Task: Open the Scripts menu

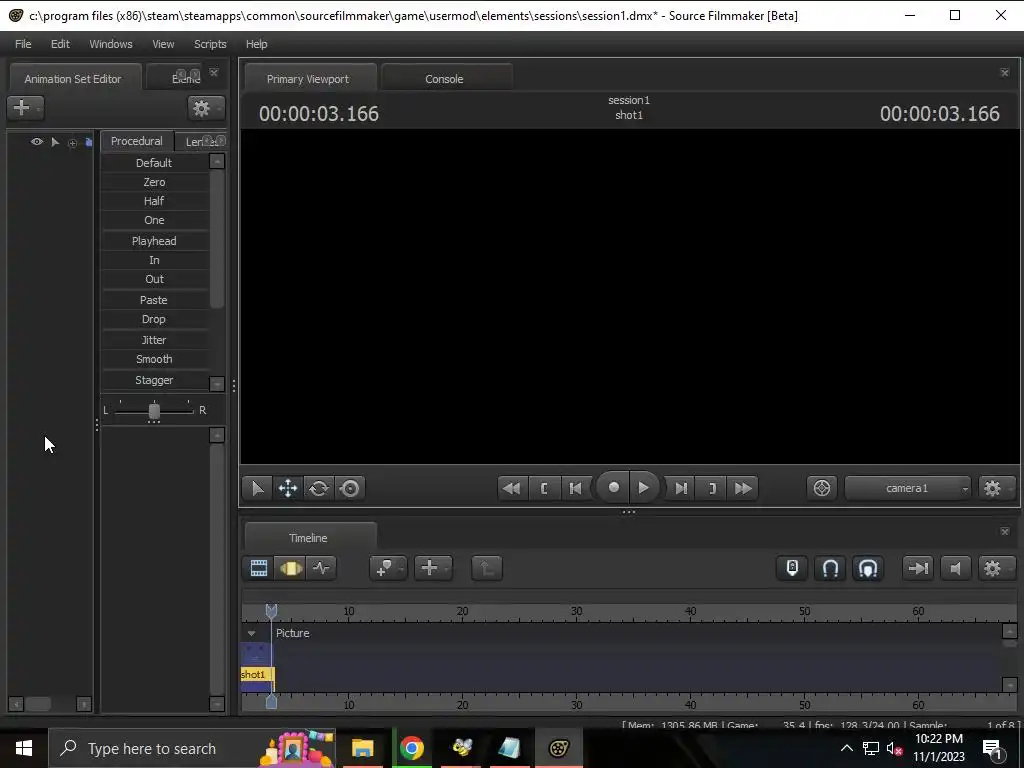Action: pyautogui.click(x=210, y=44)
